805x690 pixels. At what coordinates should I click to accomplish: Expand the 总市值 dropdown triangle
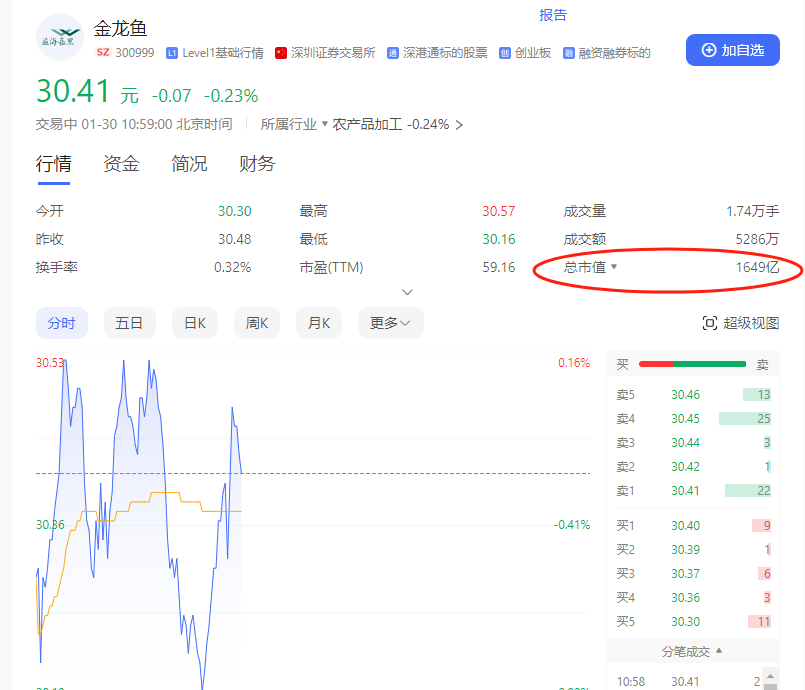coord(614,266)
